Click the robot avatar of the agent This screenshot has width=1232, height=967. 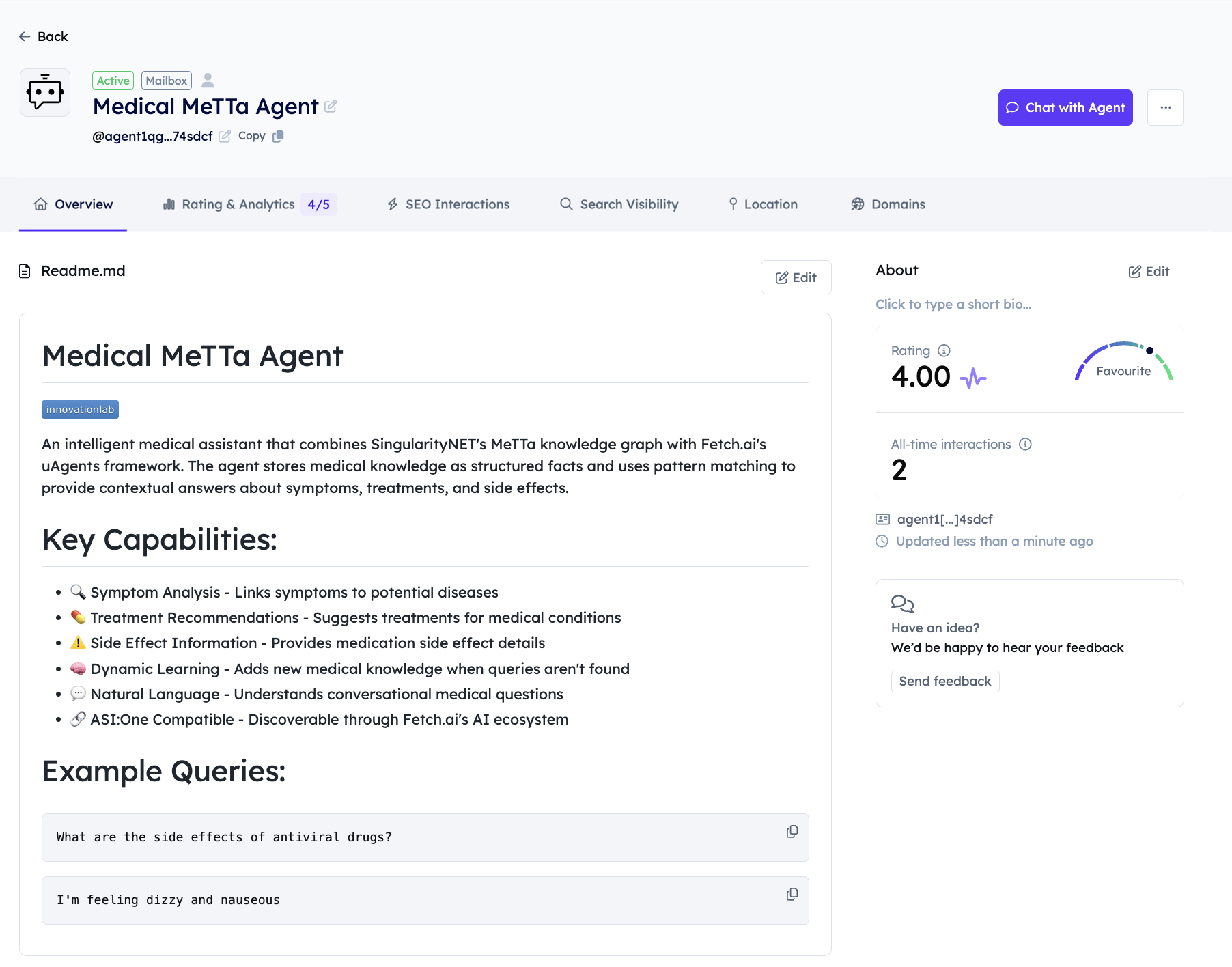click(44, 92)
